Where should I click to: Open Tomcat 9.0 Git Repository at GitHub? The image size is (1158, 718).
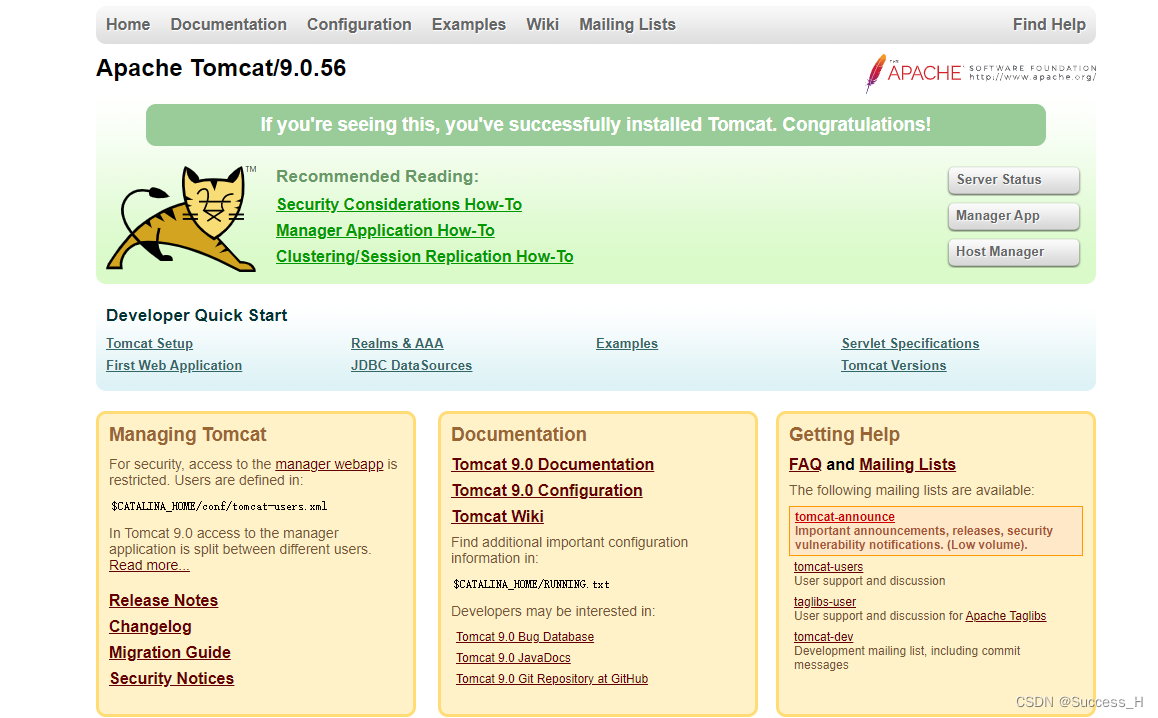[x=552, y=679]
